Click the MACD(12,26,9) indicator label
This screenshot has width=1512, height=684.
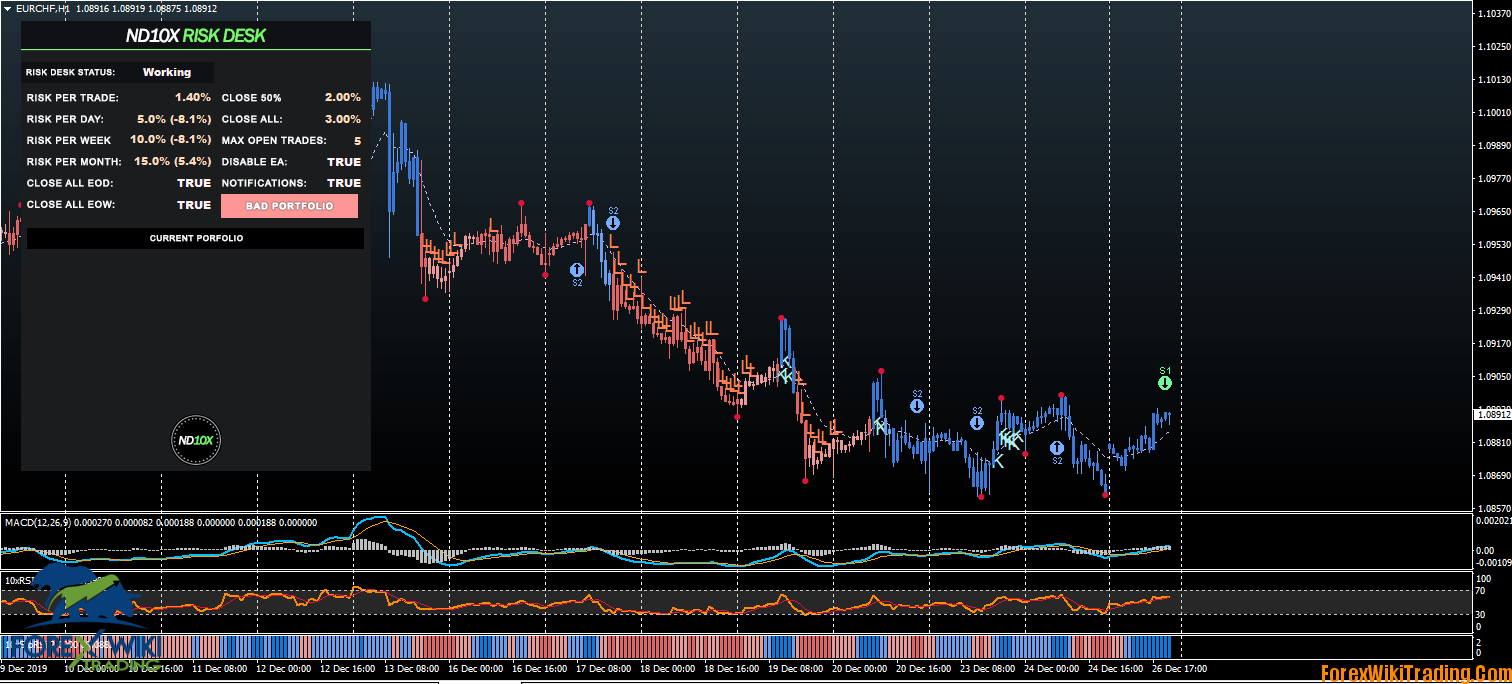click(x=37, y=522)
